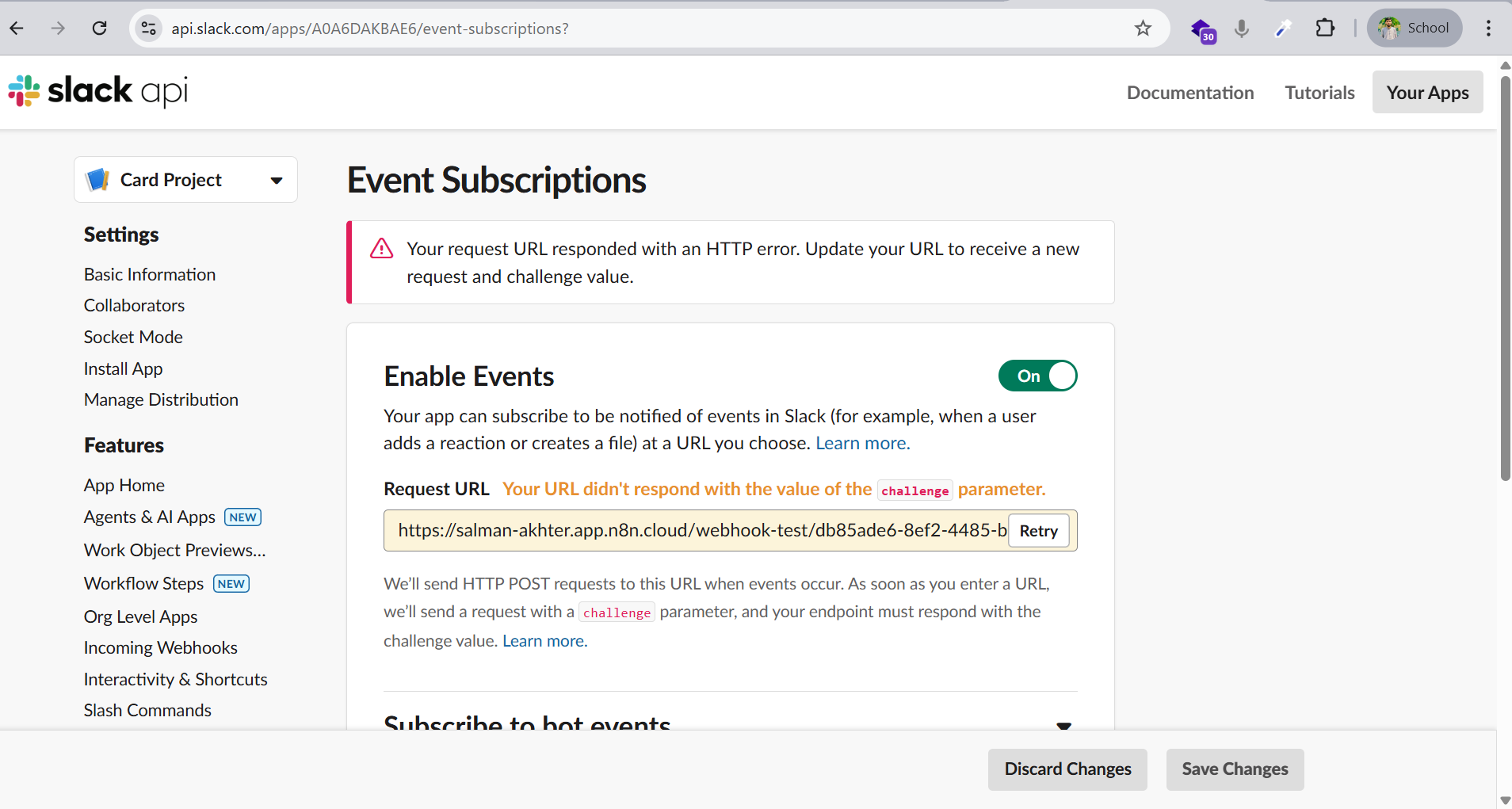
Task: Open the Your Apps tab
Action: tap(1427, 93)
